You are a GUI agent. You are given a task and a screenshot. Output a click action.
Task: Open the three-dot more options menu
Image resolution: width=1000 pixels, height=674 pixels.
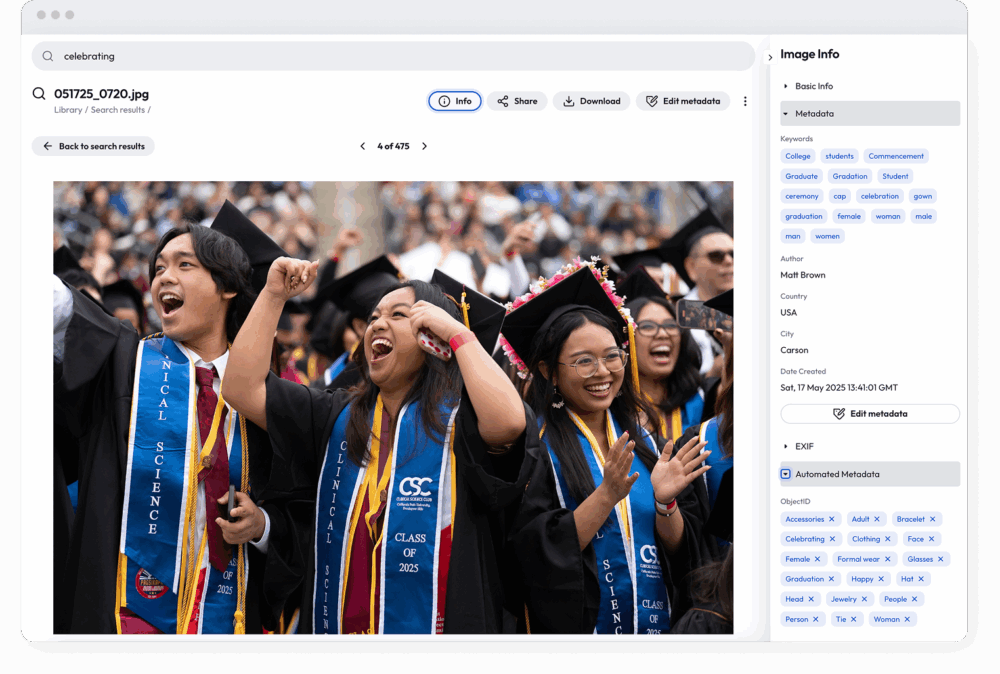click(745, 101)
